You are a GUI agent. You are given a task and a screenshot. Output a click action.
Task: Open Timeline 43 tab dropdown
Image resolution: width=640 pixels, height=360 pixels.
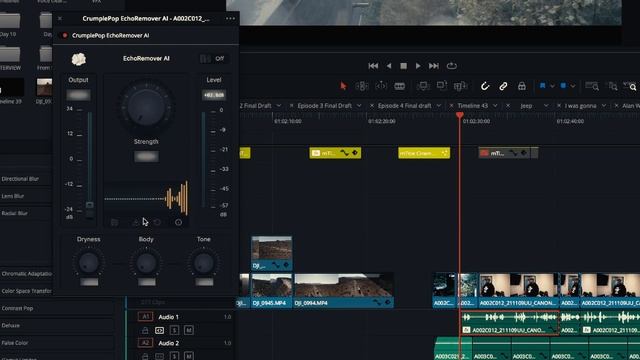point(495,106)
